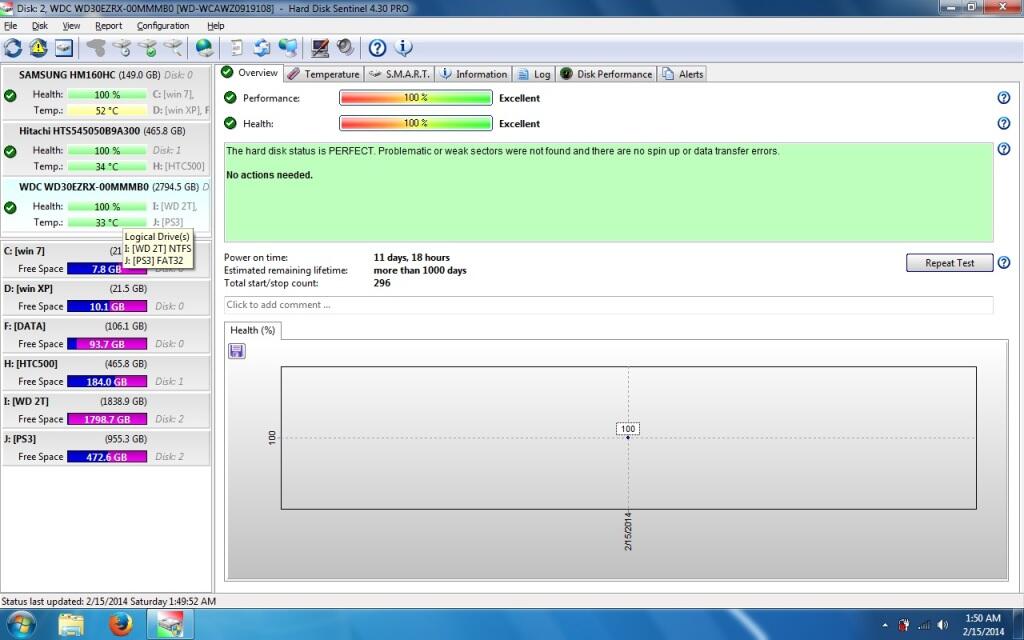This screenshot has width=1024, height=640.
Task: Select the Hitachi HTS545050B9A300 disk entry
Action: tap(106, 148)
